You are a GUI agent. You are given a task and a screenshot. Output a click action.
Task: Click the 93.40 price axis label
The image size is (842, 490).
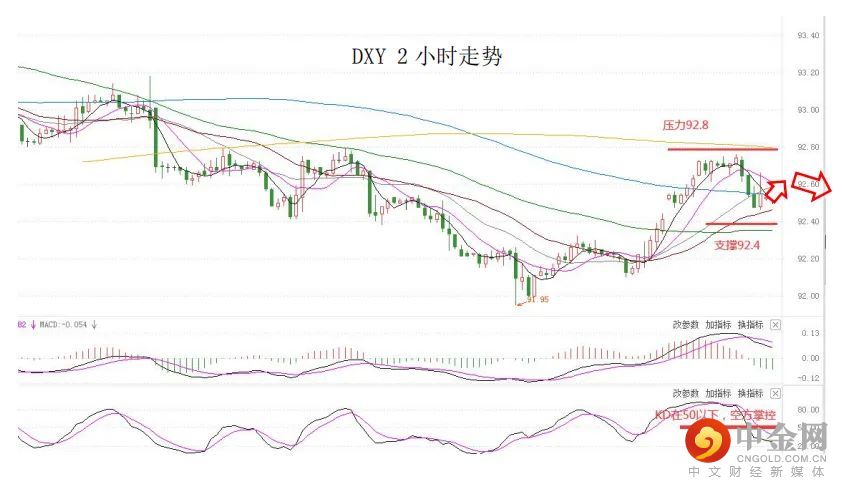[809, 35]
